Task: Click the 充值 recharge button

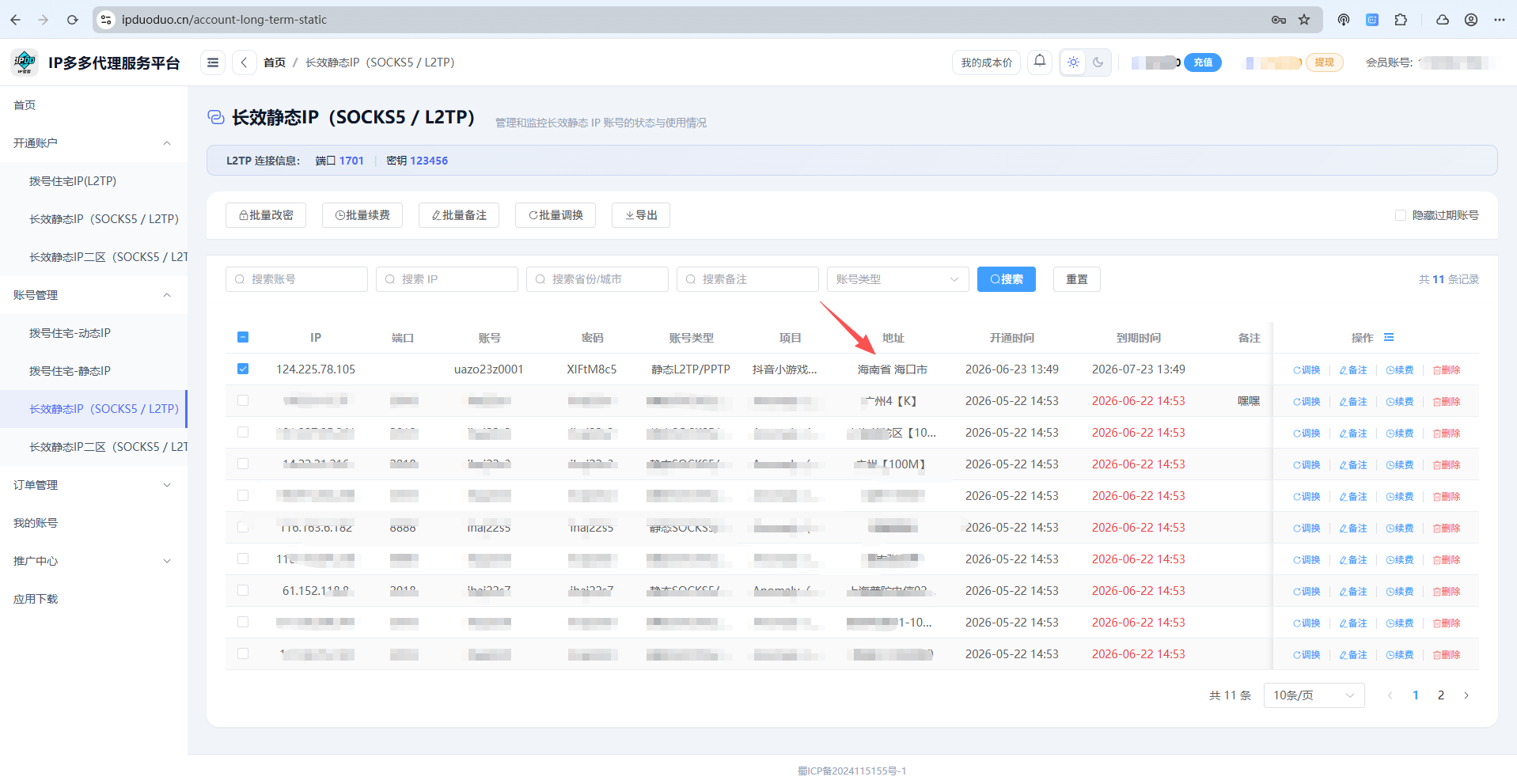Action: coord(1203,62)
